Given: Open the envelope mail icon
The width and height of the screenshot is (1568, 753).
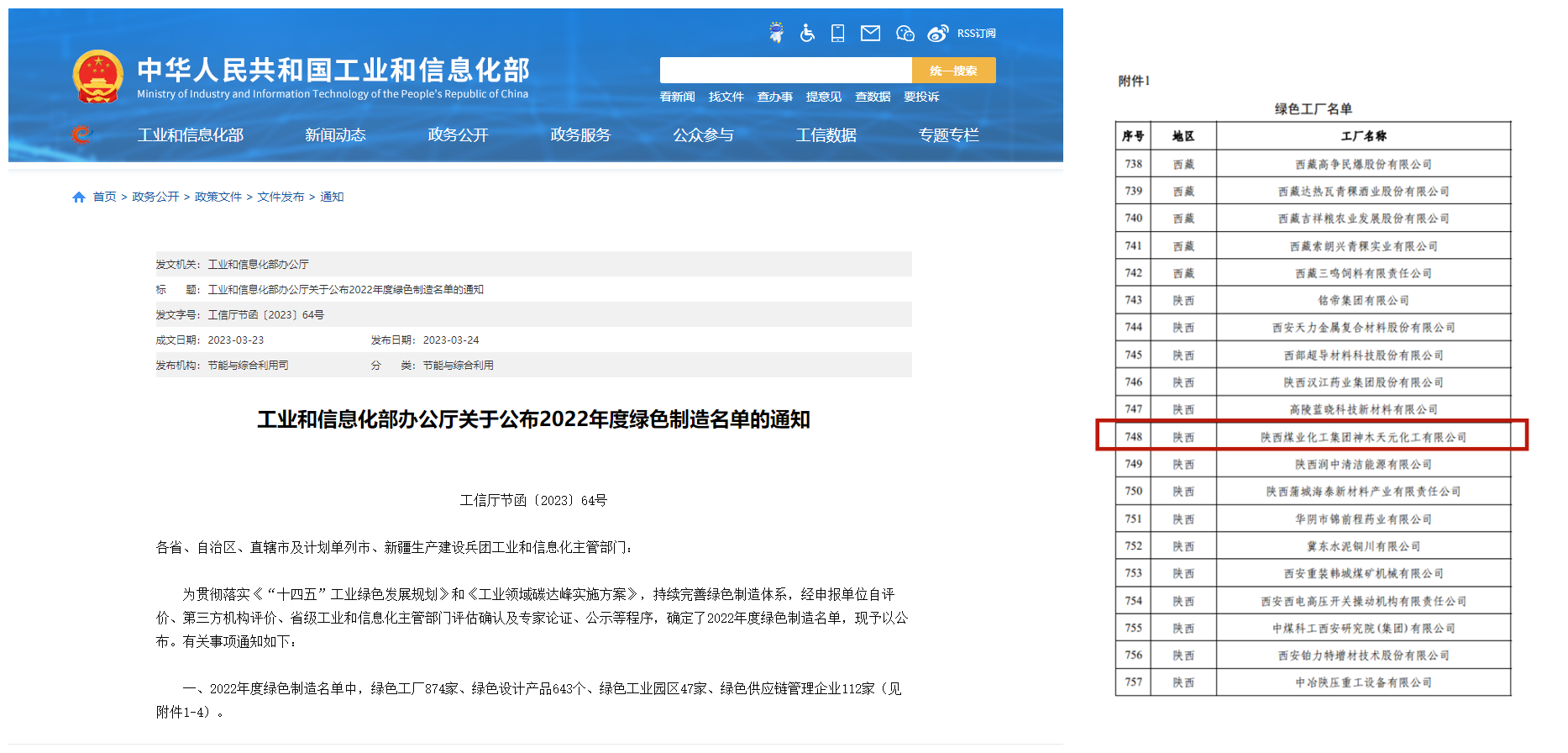Looking at the screenshot, I should [870, 33].
